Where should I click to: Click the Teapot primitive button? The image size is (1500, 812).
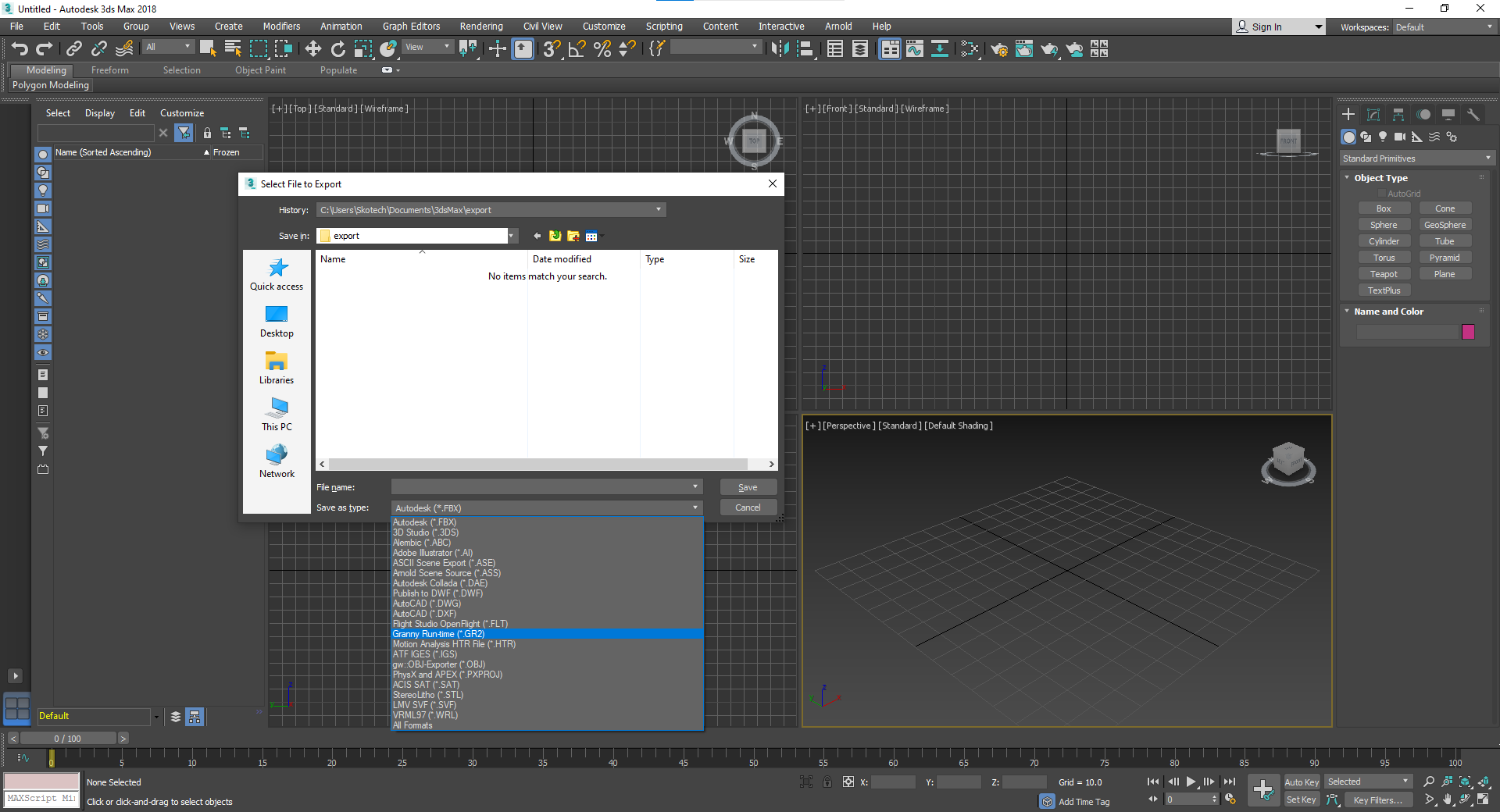(x=1384, y=274)
